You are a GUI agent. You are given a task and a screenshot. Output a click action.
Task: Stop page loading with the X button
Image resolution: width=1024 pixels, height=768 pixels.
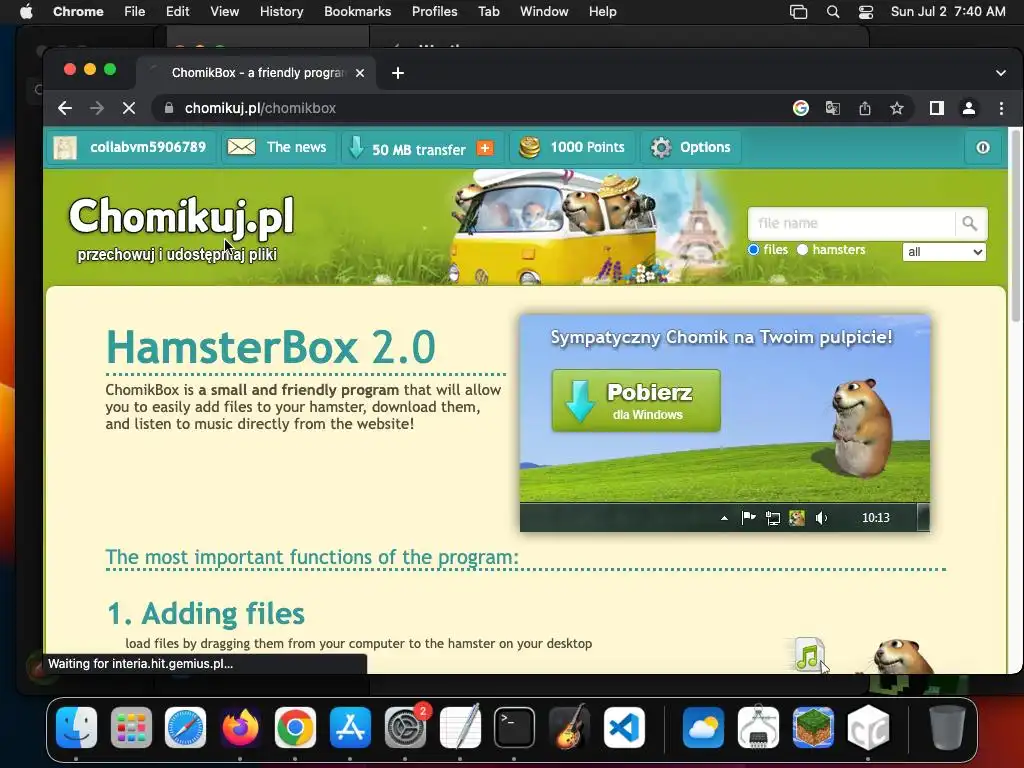click(x=129, y=108)
